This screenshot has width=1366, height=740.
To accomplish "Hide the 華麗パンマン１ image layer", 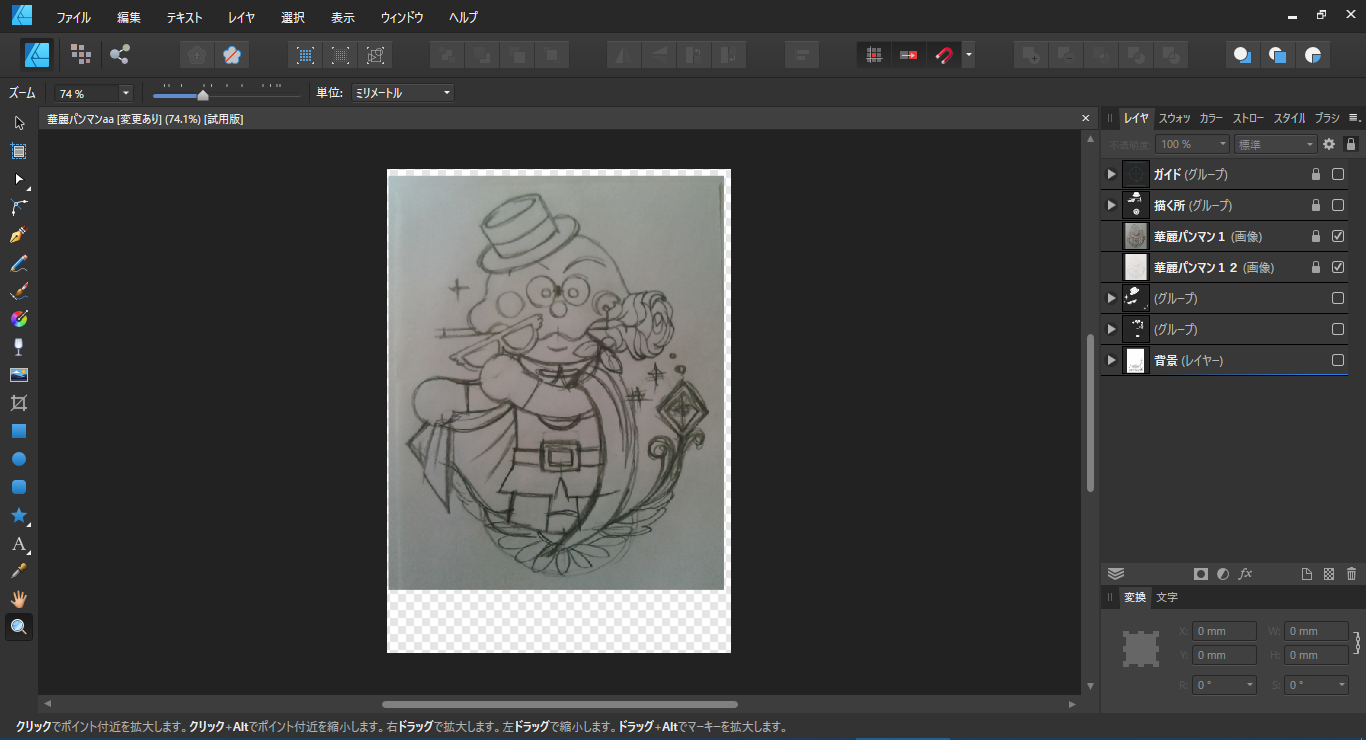I will point(1338,236).
